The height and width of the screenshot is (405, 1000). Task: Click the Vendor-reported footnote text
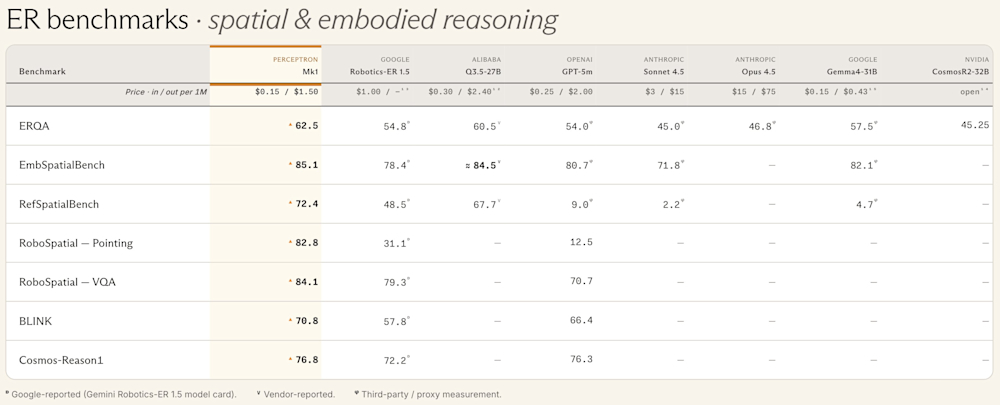(x=295, y=394)
